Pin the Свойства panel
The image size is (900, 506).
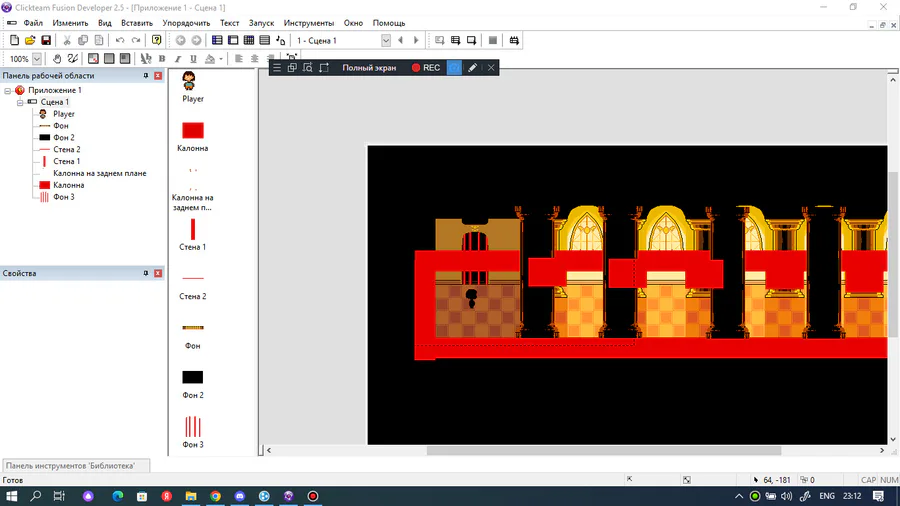coord(146,274)
